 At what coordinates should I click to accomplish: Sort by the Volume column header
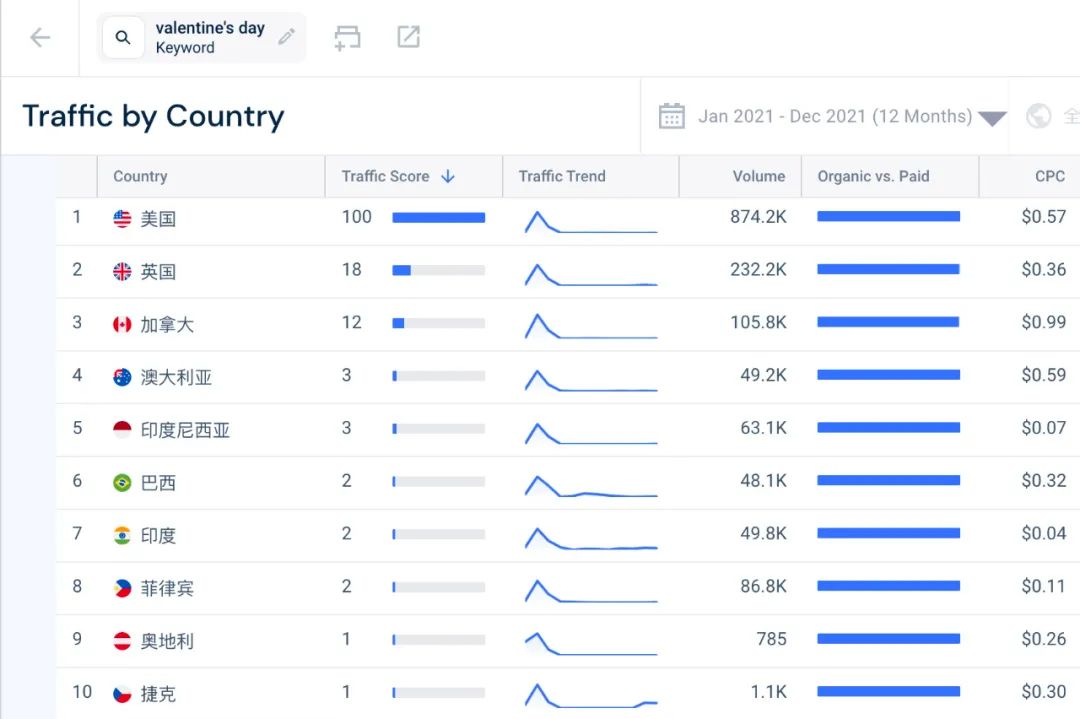[758, 176]
